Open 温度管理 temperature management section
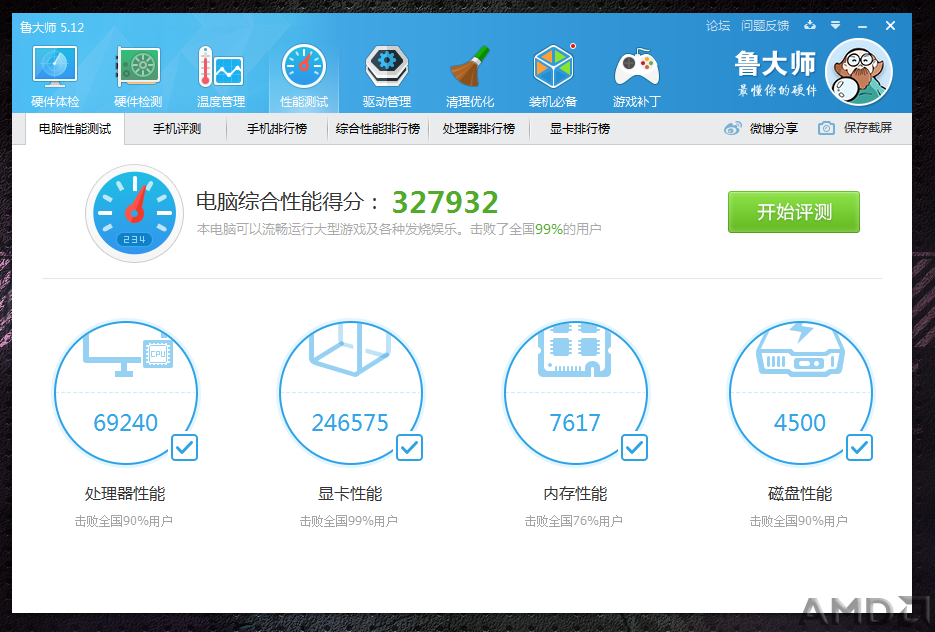935x632 pixels. 221,76
